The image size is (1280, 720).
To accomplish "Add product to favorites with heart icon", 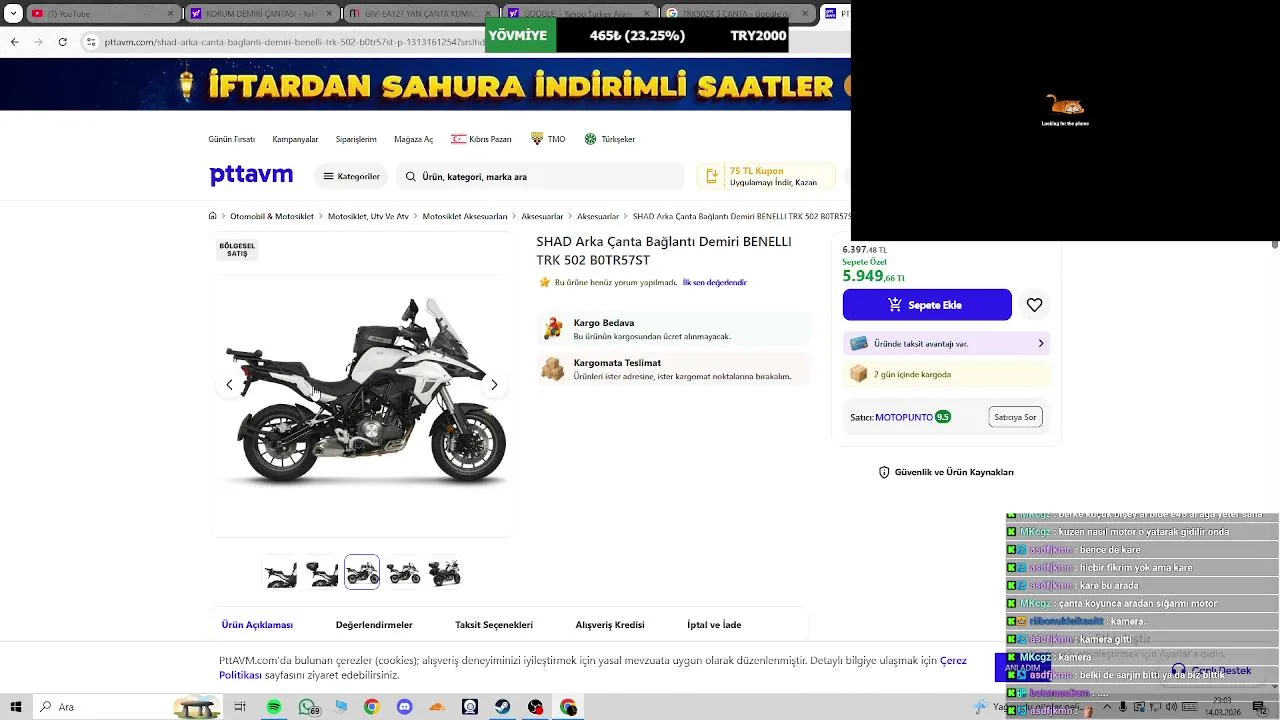I will pyautogui.click(x=1034, y=305).
